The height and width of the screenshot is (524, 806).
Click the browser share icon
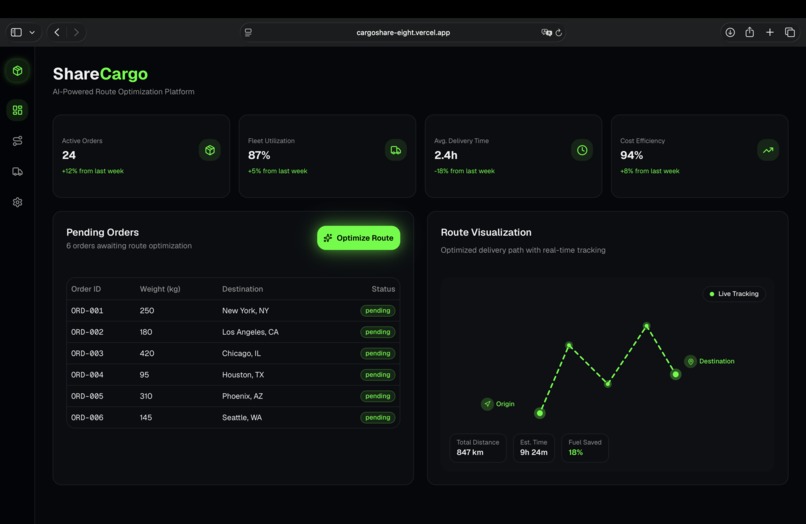pyautogui.click(x=749, y=32)
